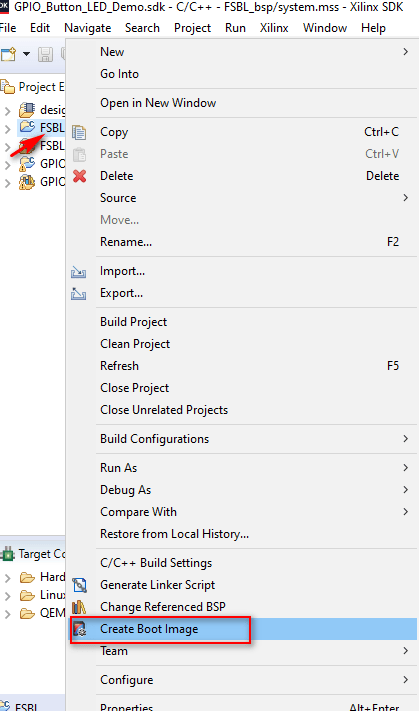Click the red Delete X icon
419x711 pixels.
(80, 176)
